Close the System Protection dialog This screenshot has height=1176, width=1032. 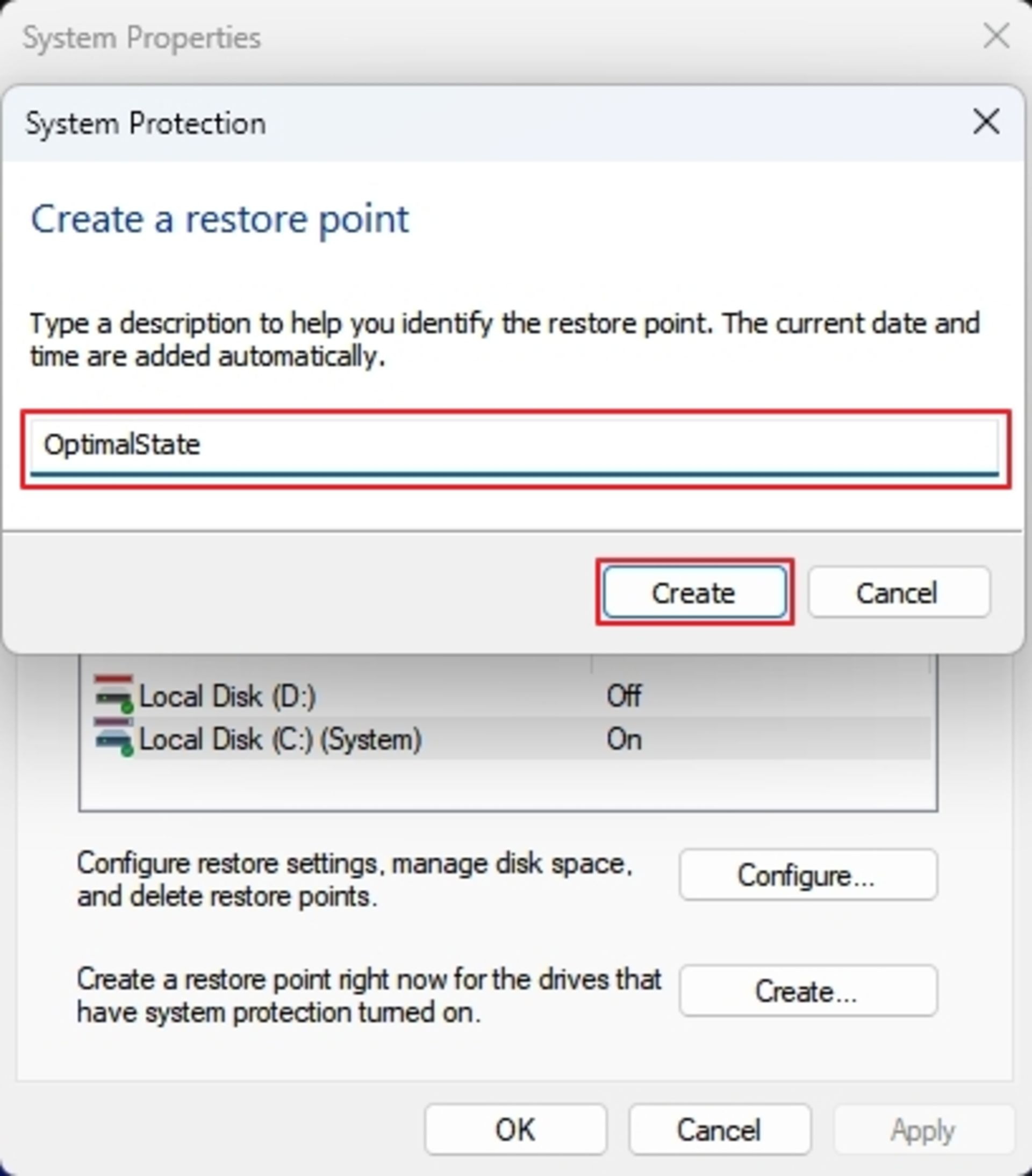986,122
